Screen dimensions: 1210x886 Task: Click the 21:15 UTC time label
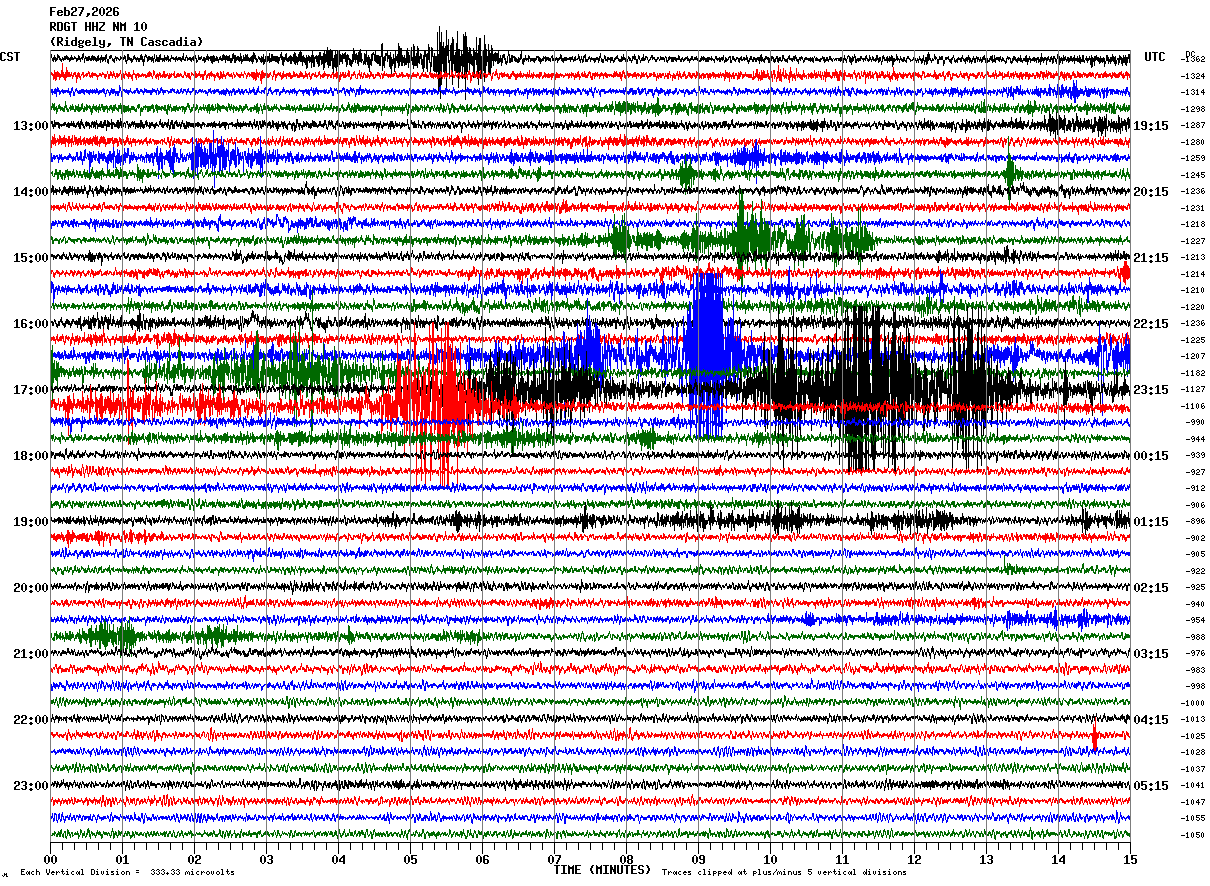(x=1151, y=258)
